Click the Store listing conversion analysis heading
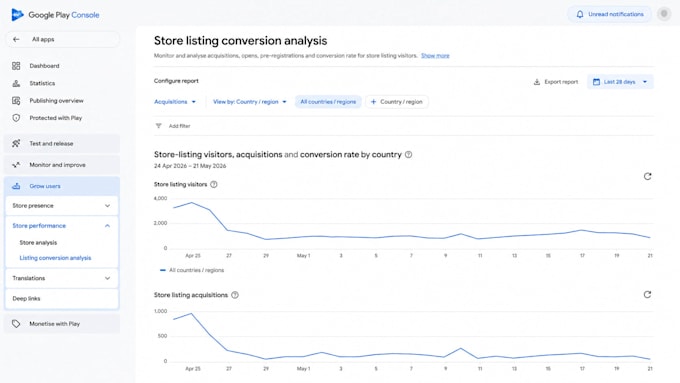This screenshot has height=383, width=680. coord(241,41)
